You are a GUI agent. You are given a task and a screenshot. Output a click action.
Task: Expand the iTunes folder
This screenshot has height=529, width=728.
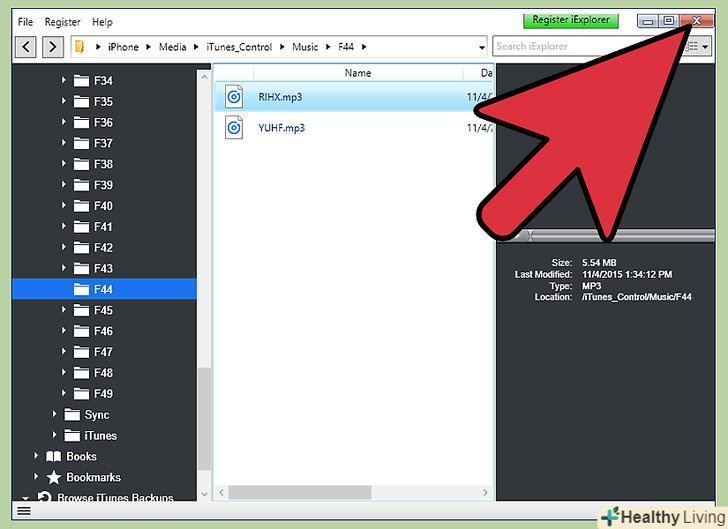click(x=54, y=435)
